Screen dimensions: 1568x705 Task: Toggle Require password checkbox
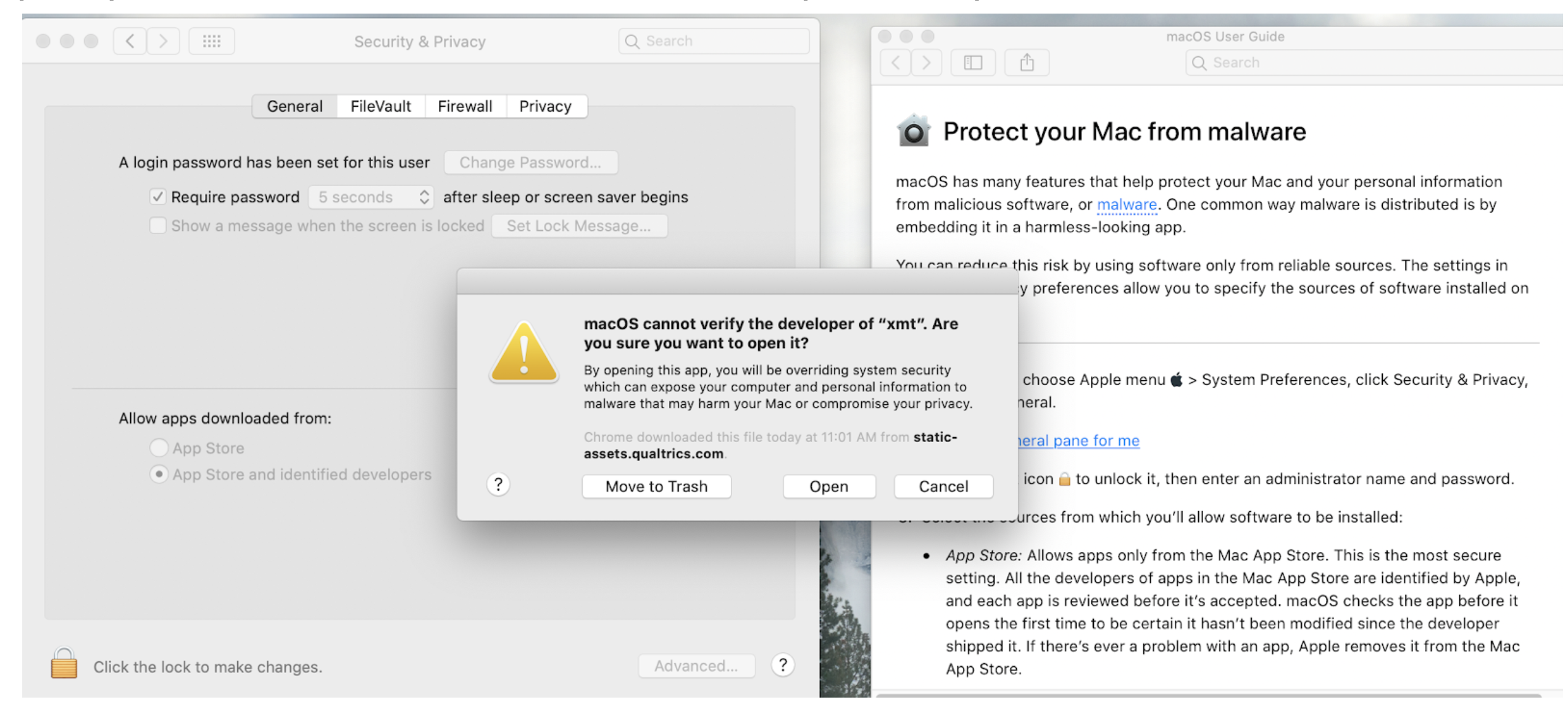pos(158,197)
